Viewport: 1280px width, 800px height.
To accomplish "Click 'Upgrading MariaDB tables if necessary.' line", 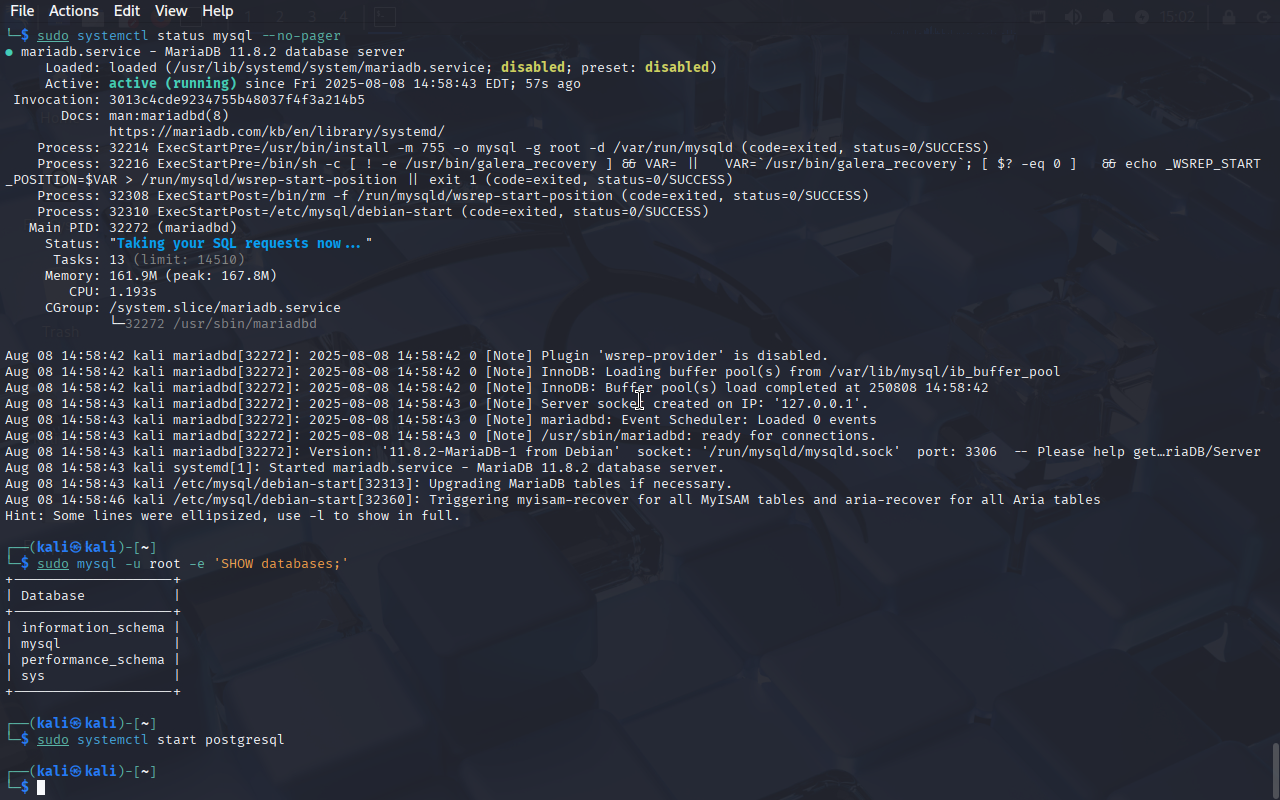I will point(369,484).
